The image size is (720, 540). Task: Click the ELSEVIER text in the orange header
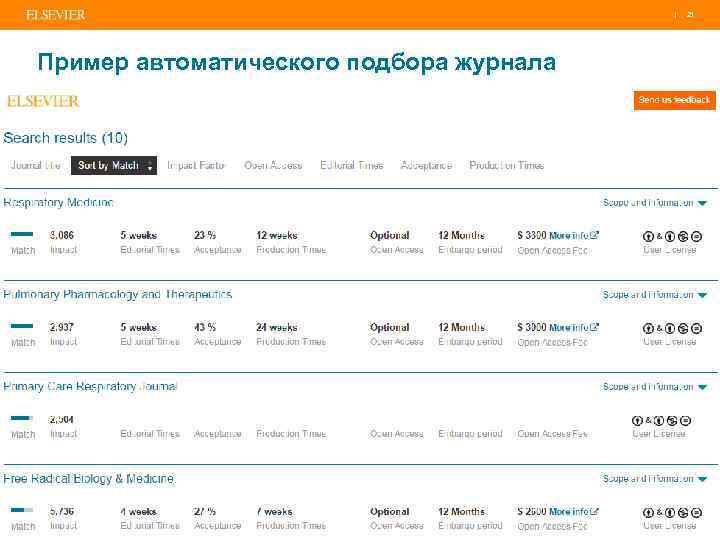click(x=56, y=15)
